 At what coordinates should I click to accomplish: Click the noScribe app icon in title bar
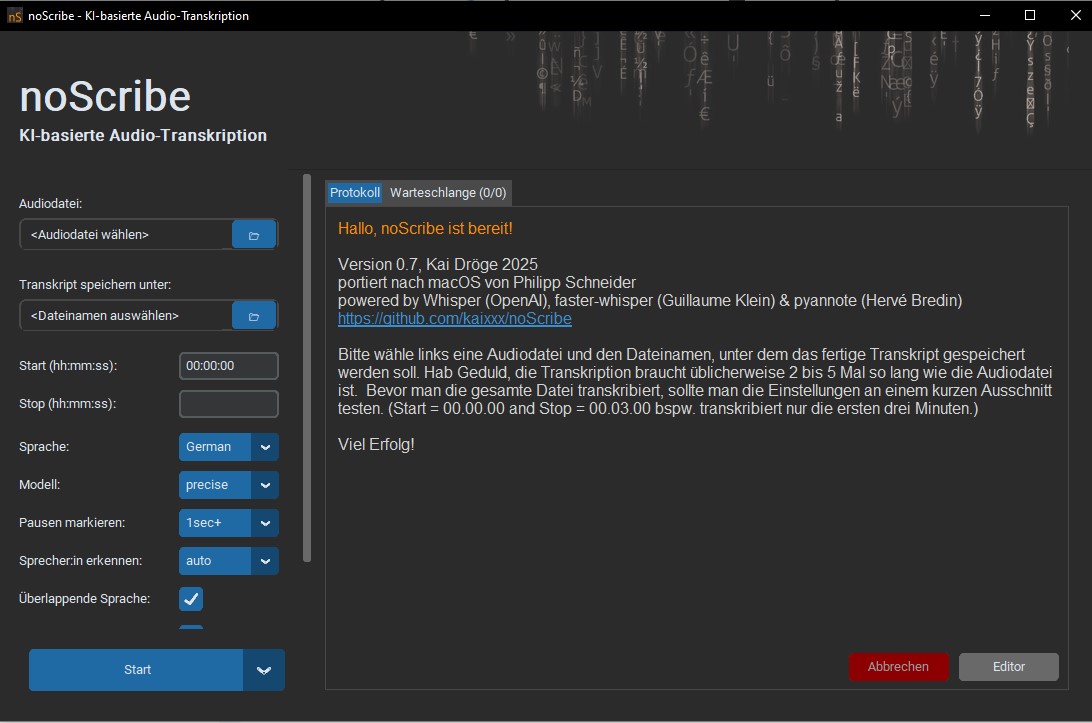coord(15,15)
